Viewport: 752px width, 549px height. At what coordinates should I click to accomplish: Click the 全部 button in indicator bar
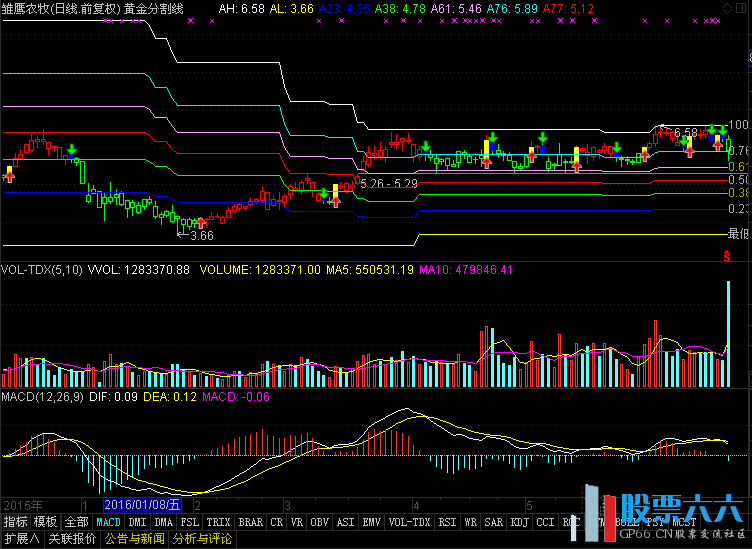click(x=76, y=522)
